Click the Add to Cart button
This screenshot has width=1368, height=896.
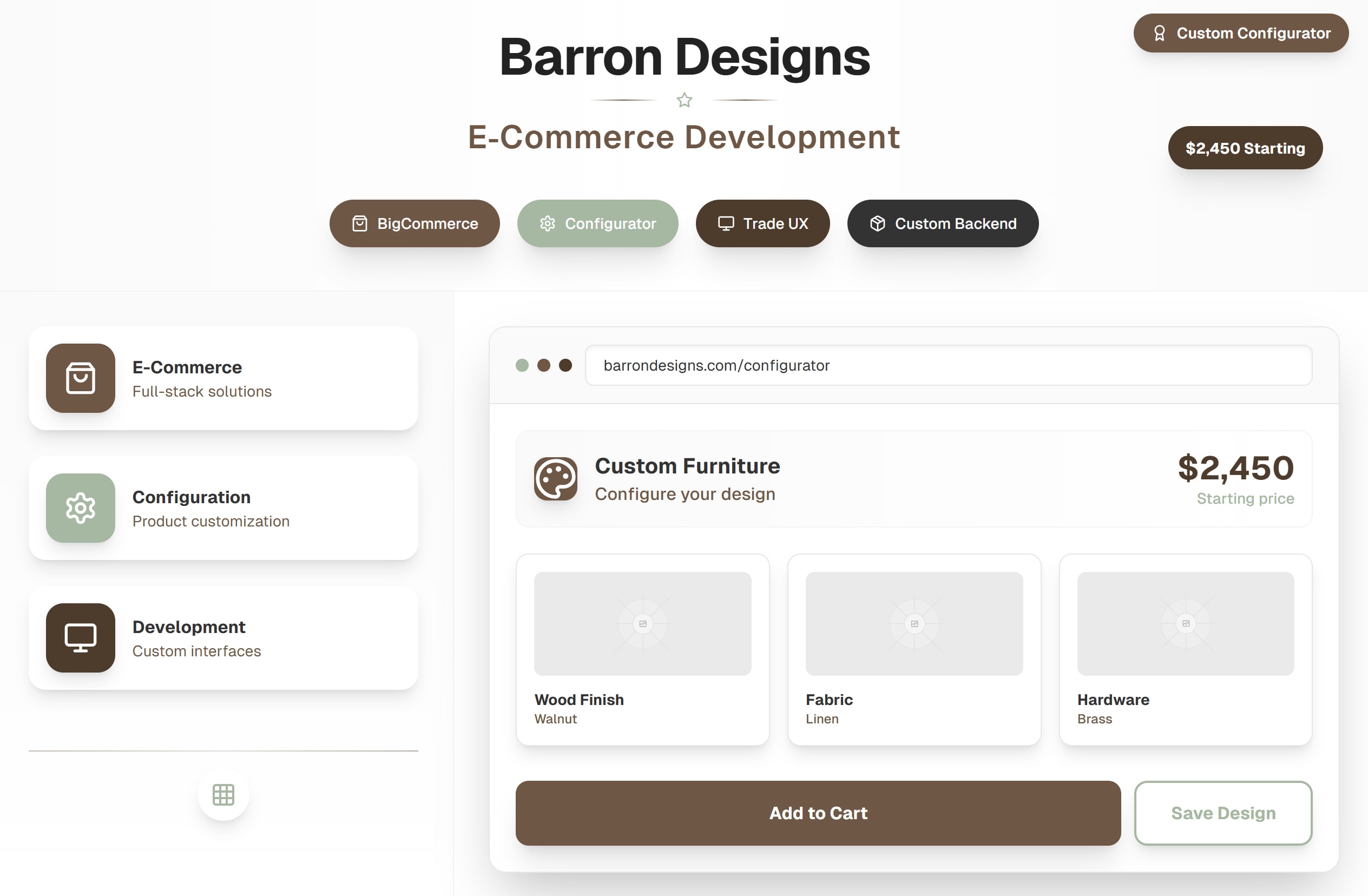point(818,813)
